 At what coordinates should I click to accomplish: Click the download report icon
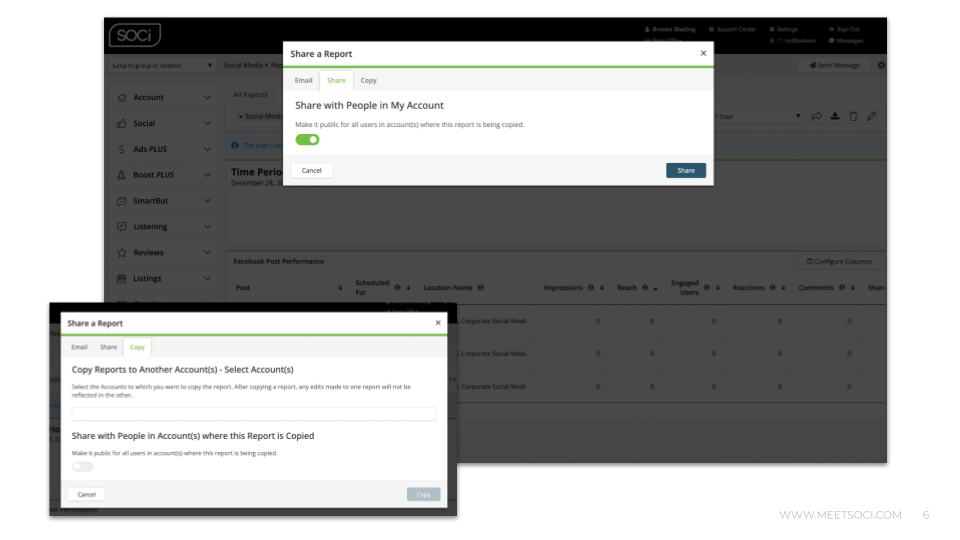[835, 117]
